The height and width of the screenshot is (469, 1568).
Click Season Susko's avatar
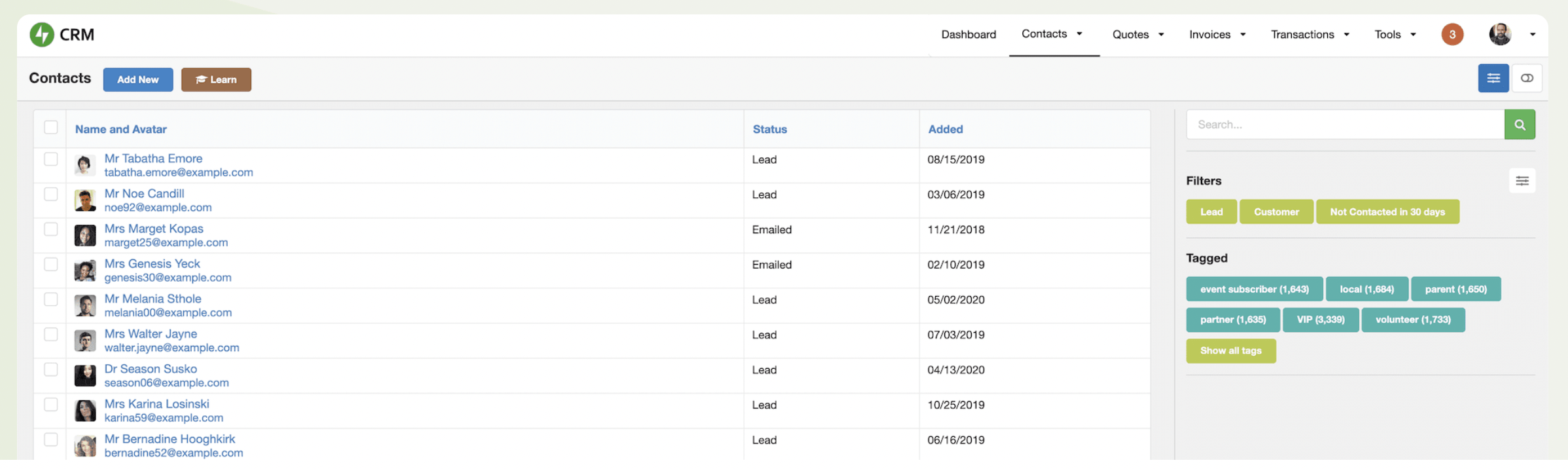point(85,375)
